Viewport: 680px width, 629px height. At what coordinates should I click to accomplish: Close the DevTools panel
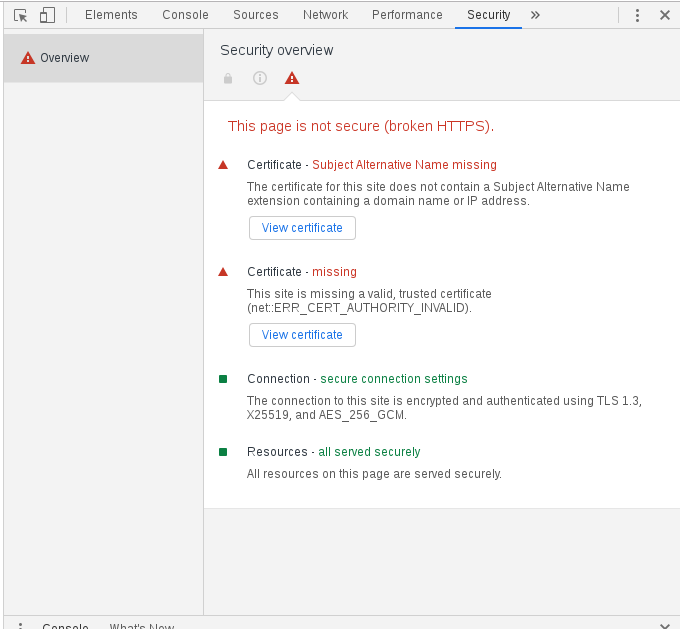coord(664,15)
